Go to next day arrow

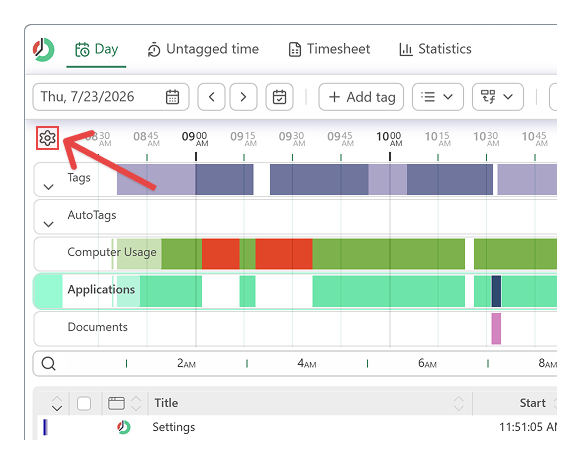pos(243,97)
